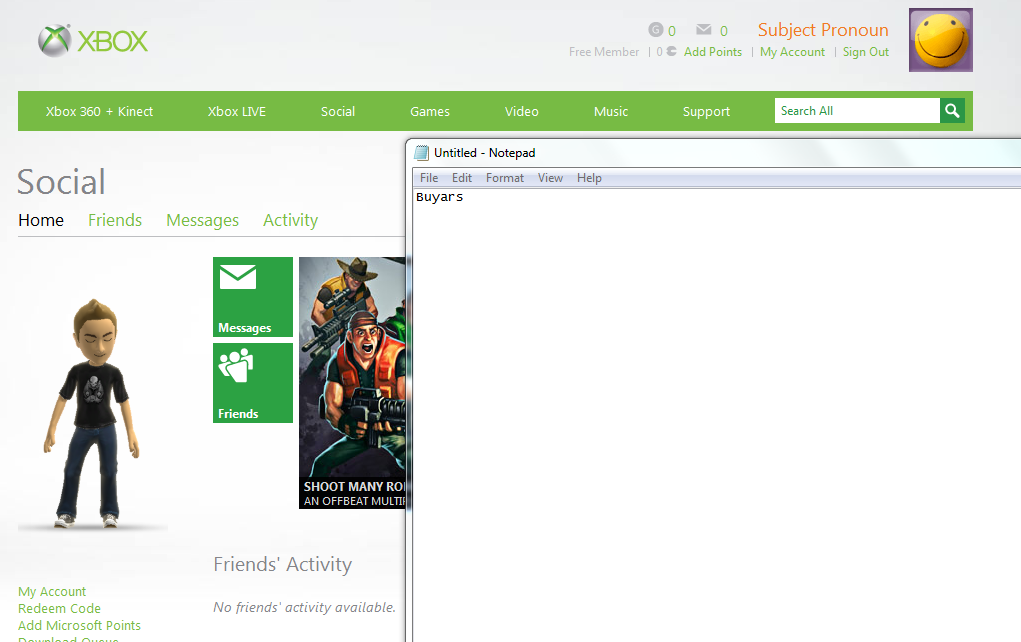Open the green Friends tile
1021x642 pixels.
tap(253, 383)
